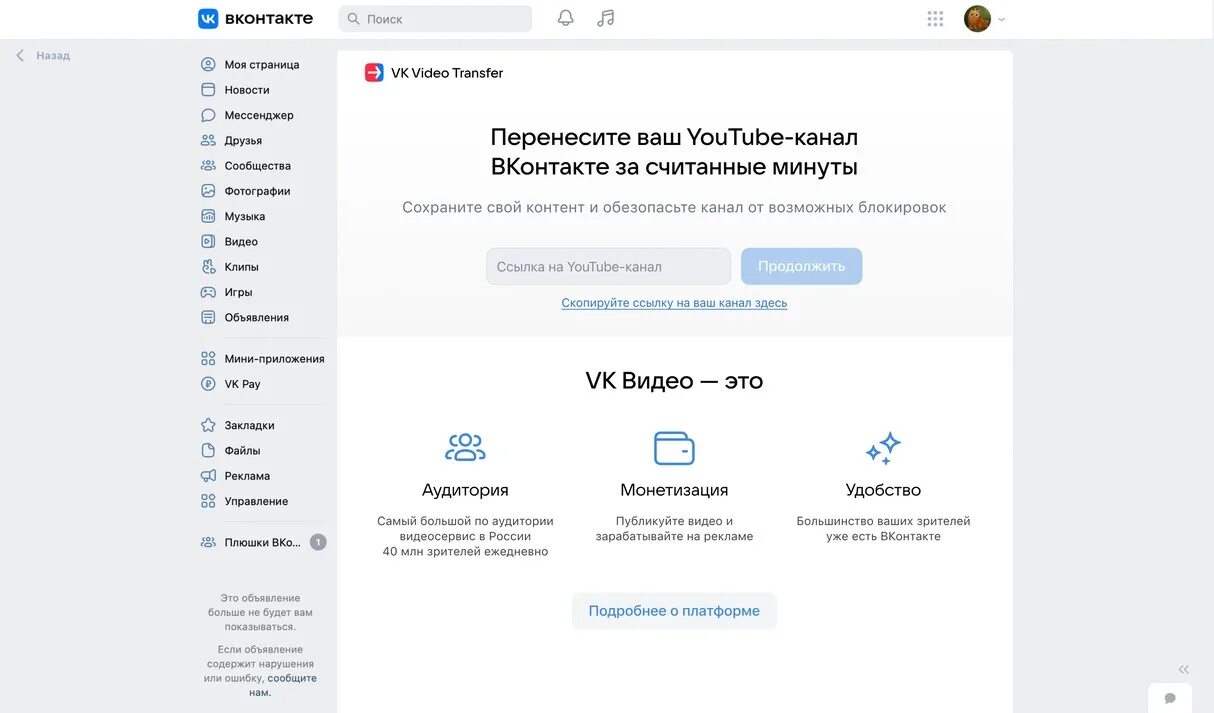Click the Реклама megaphone icon
The image size is (1214, 713).
[208, 476]
